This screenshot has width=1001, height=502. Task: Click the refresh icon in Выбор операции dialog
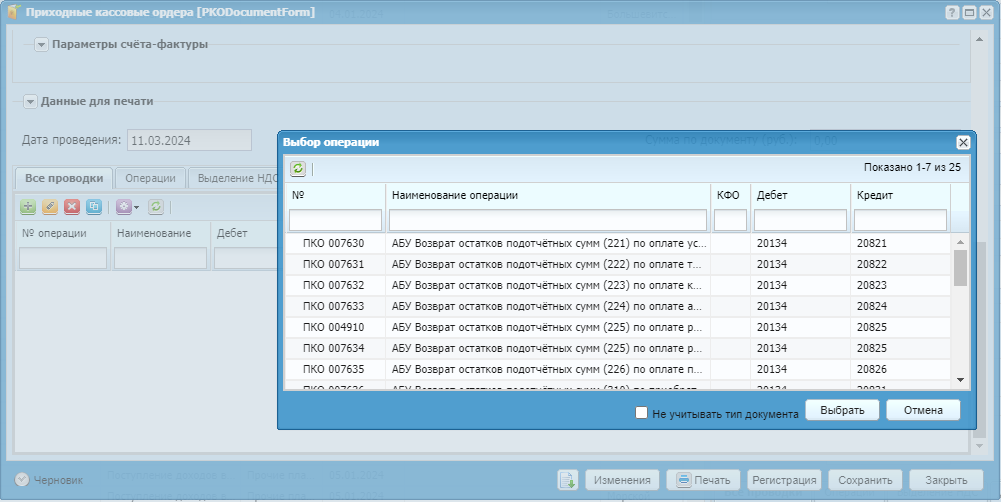coord(298,169)
